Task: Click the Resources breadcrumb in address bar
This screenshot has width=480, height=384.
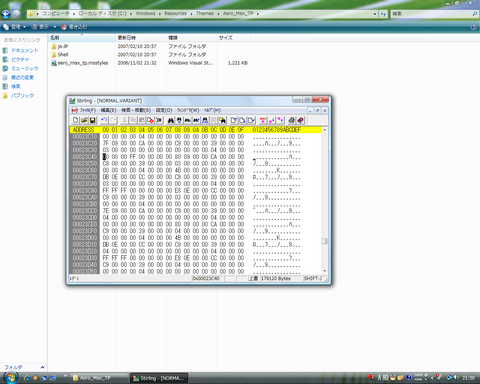Action: [175, 13]
